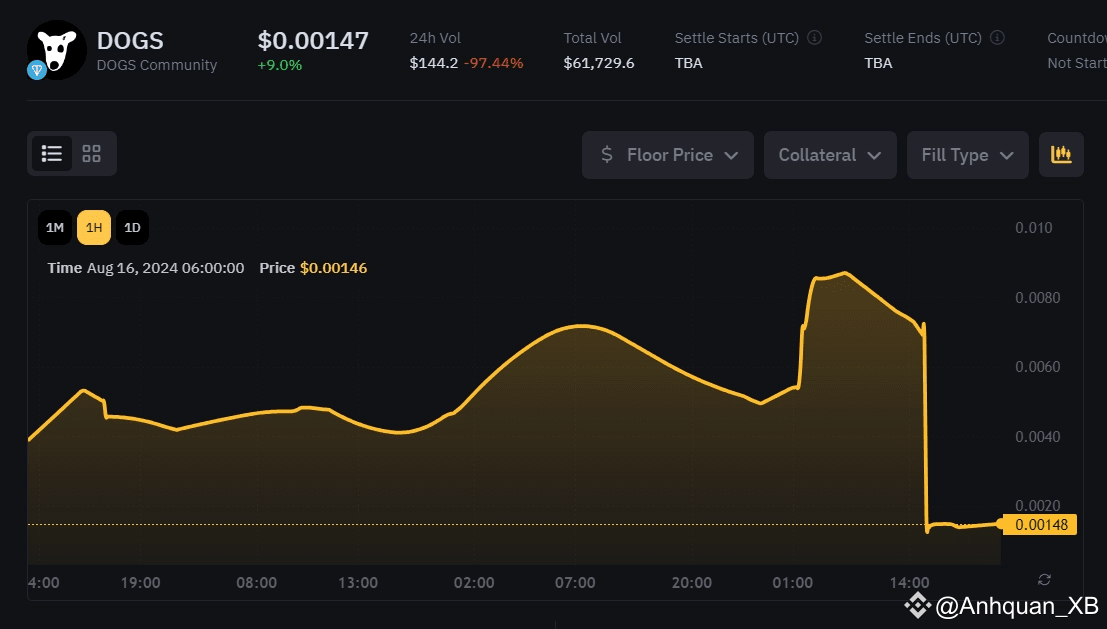Click the 07:00 axis label

click(x=575, y=583)
